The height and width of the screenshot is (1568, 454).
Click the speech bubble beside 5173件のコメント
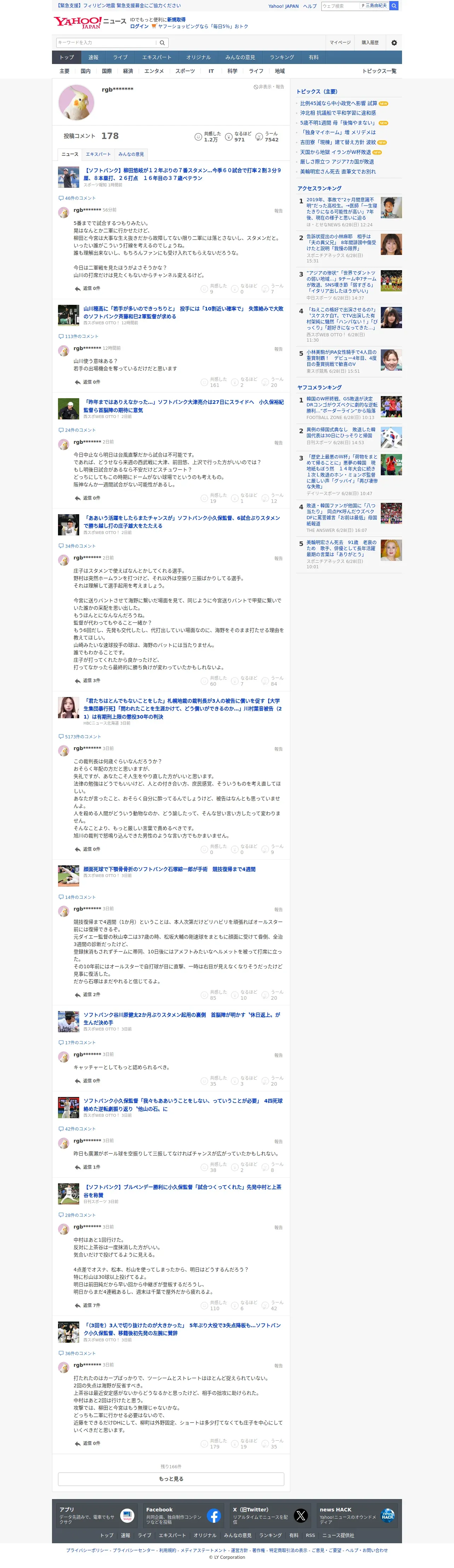pos(61,737)
